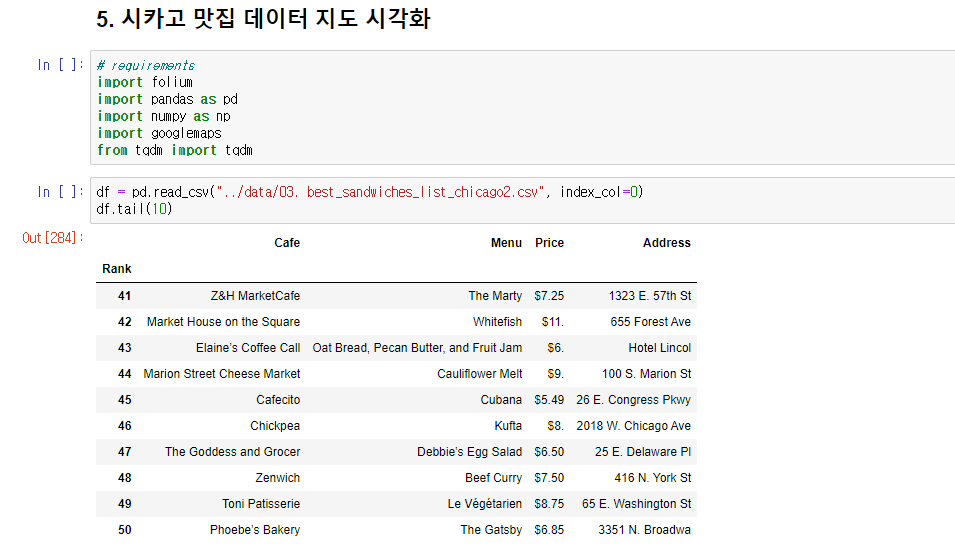This screenshot has height=552, width=955.
Task: Click menu cell 'Kufta'
Action: tap(508, 426)
